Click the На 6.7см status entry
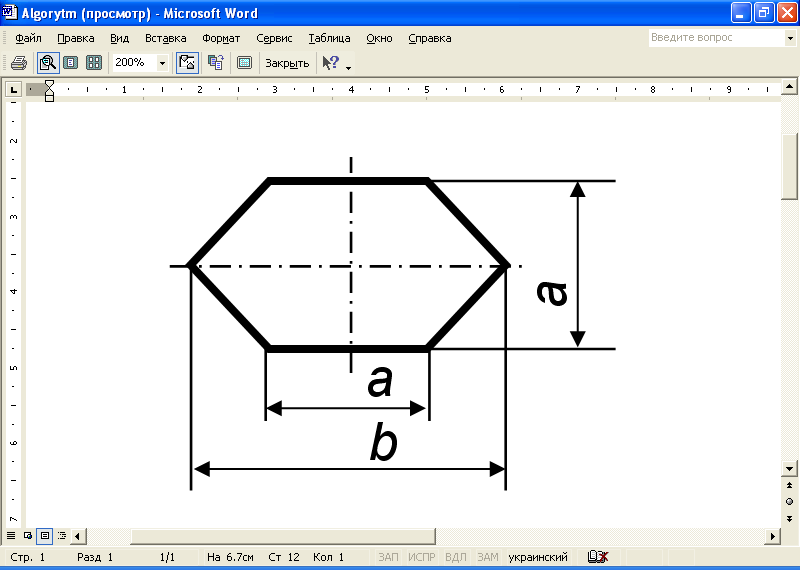 click(231, 557)
